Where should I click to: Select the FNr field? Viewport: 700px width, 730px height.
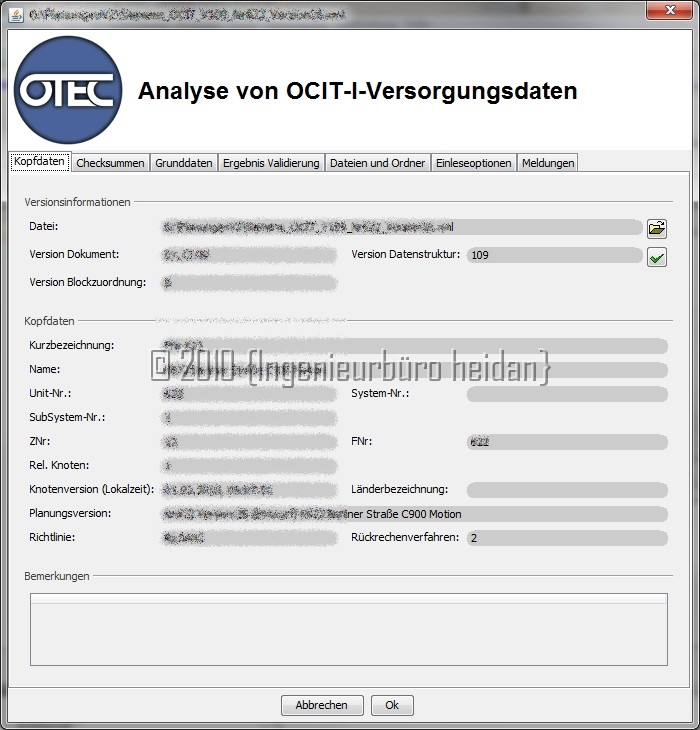tap(566, 442)
